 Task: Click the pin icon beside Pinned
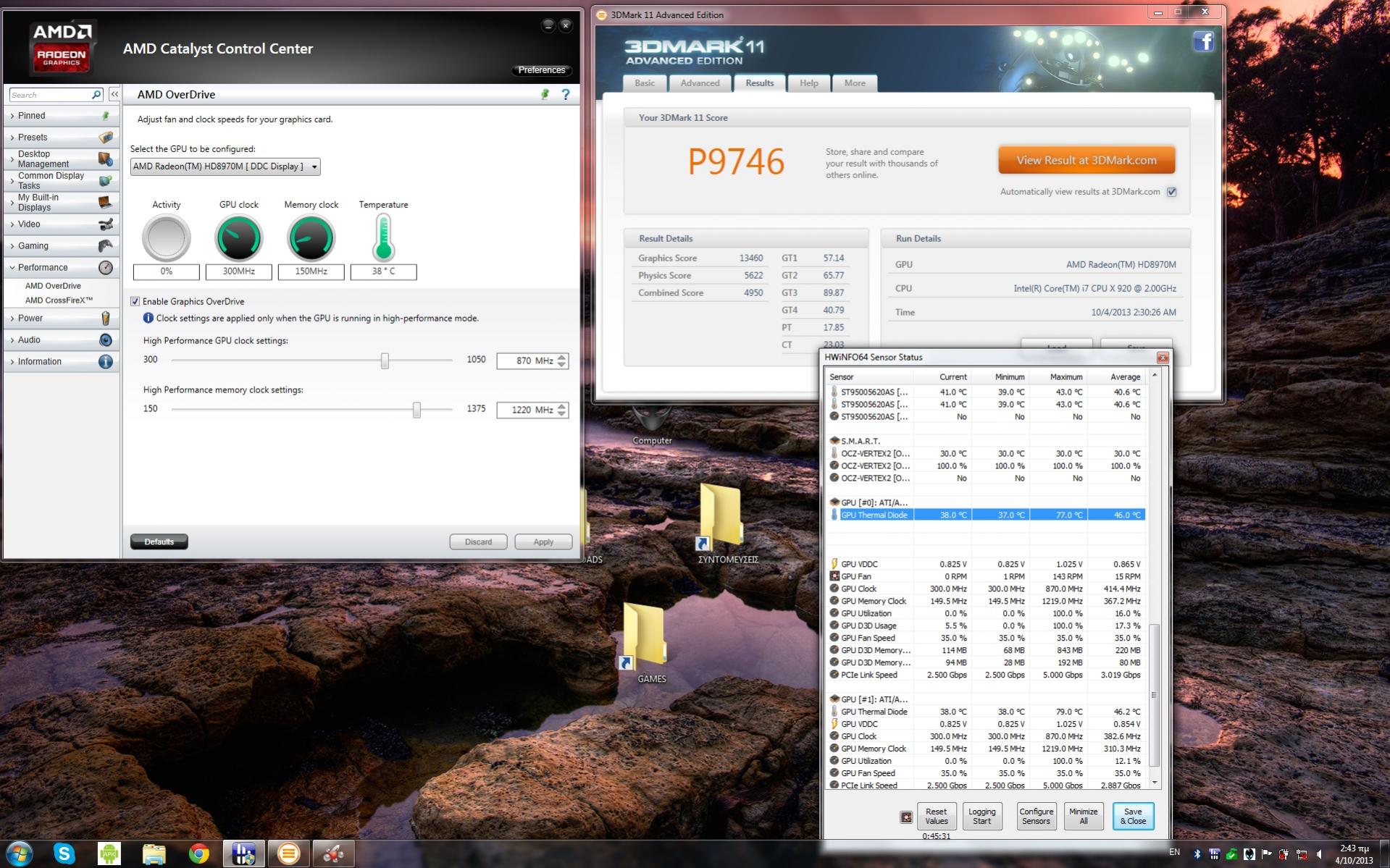click(x=106, y=115)
